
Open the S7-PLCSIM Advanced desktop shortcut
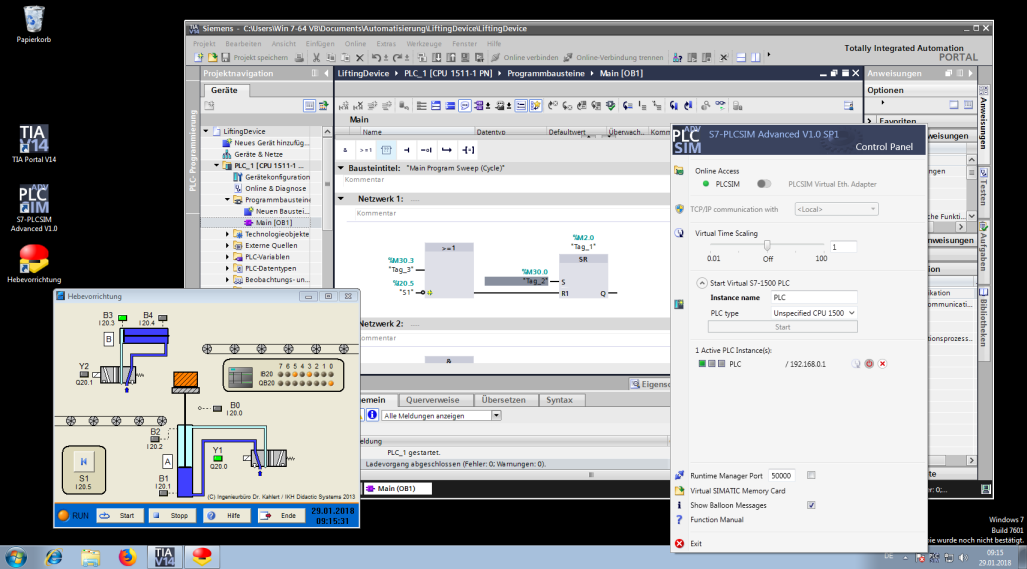coord(33,207)
